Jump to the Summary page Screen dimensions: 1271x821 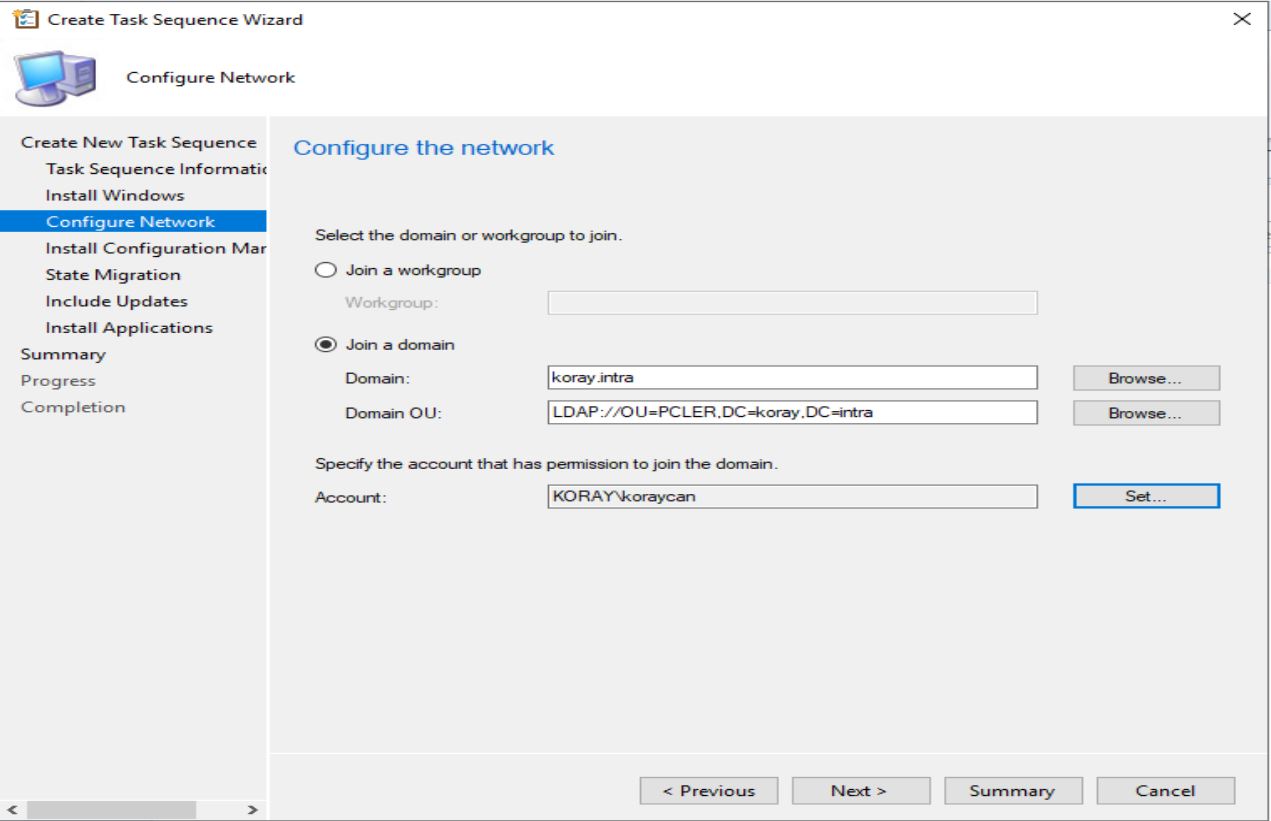click(x=1012, y=790)
